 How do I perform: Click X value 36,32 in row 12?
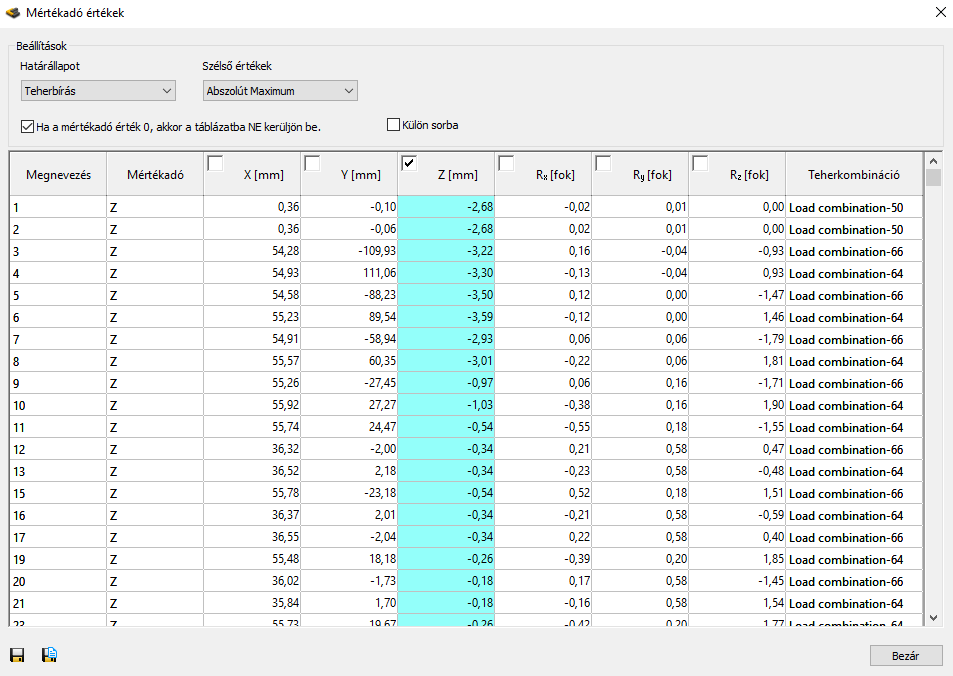pyautogui.click(x=252, y=449)
